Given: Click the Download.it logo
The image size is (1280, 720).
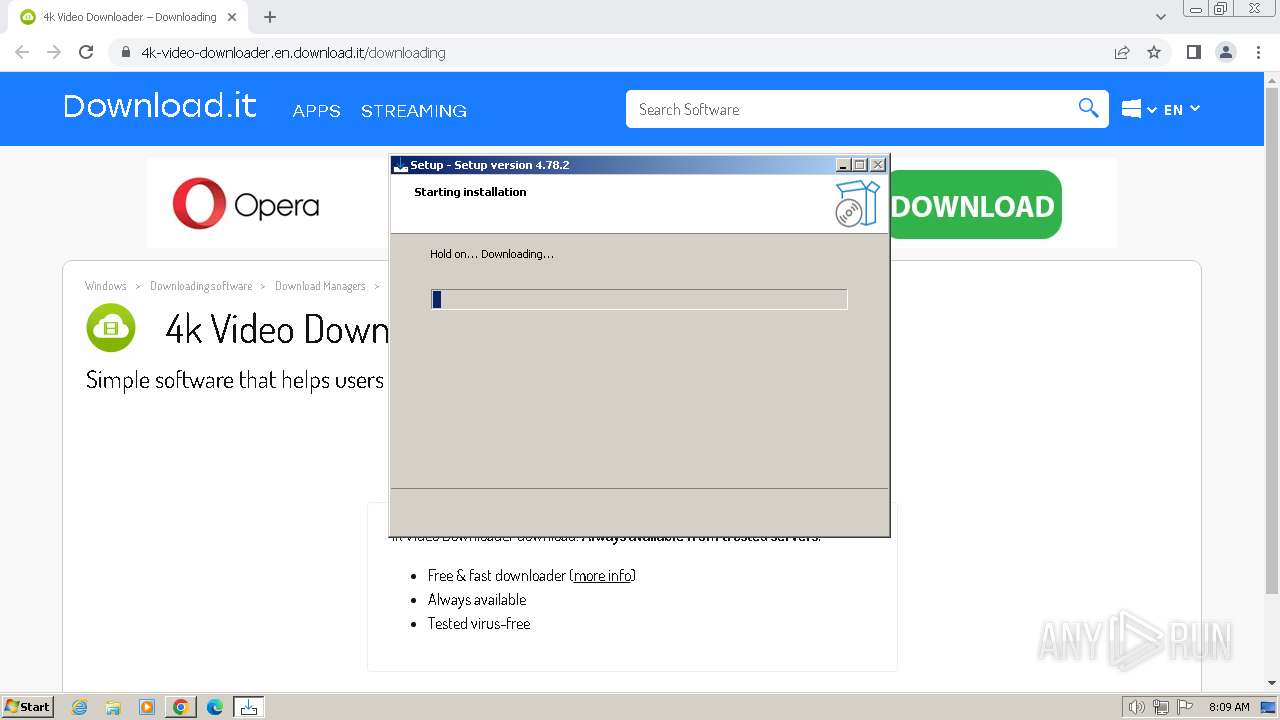Looking at the screenshot, I should pyautogui.click(x=160, y=106).
